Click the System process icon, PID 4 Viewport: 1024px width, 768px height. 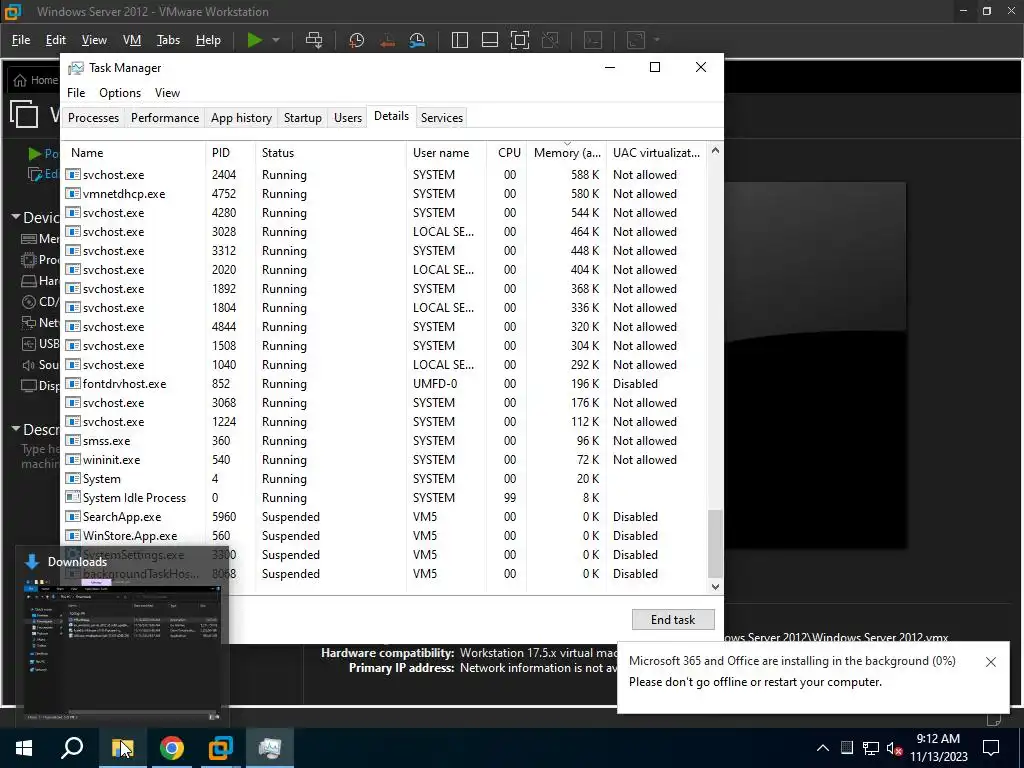(x=72, y=479)
